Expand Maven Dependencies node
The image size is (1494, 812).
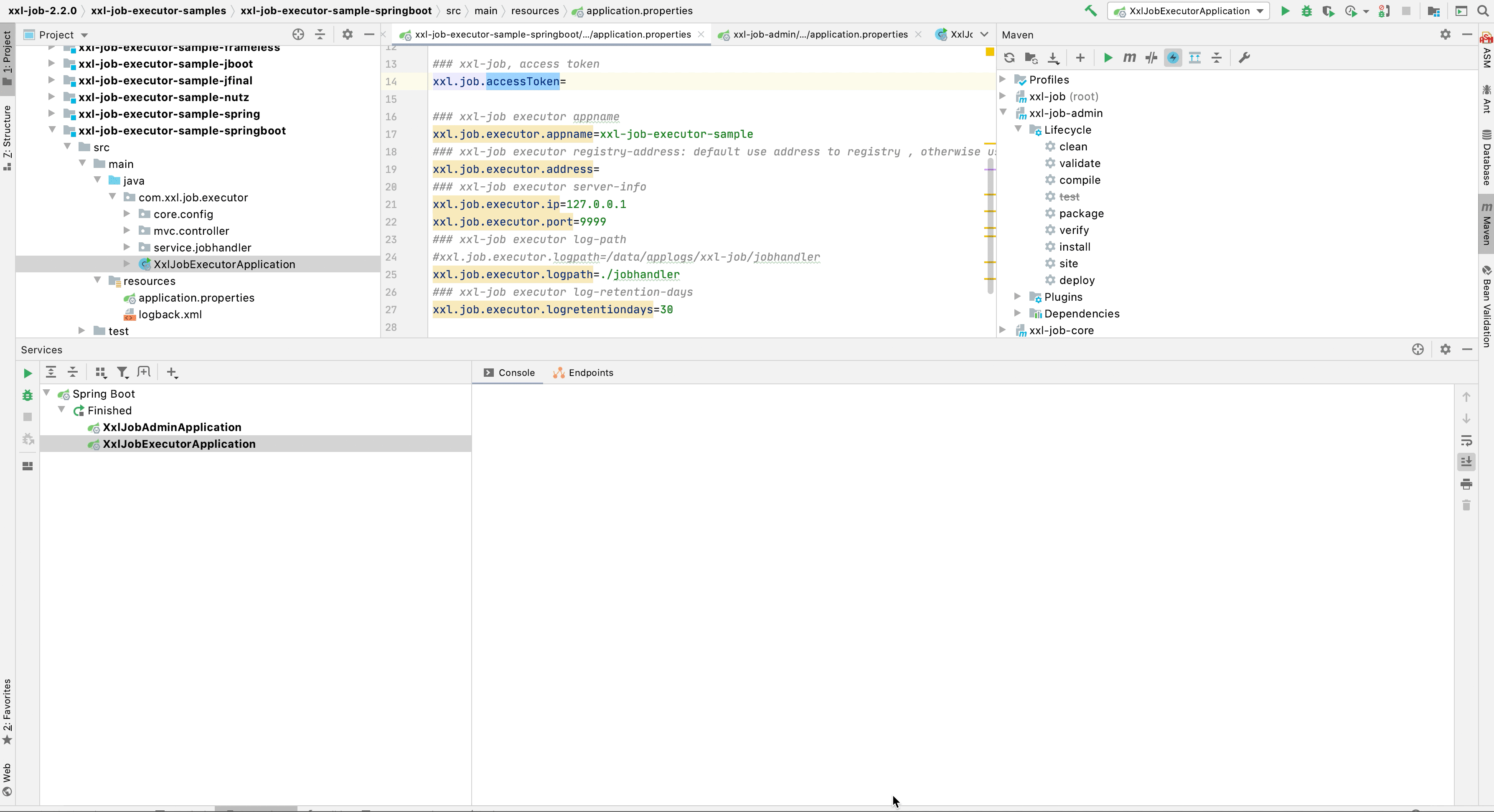click(x=1018, y=313)
